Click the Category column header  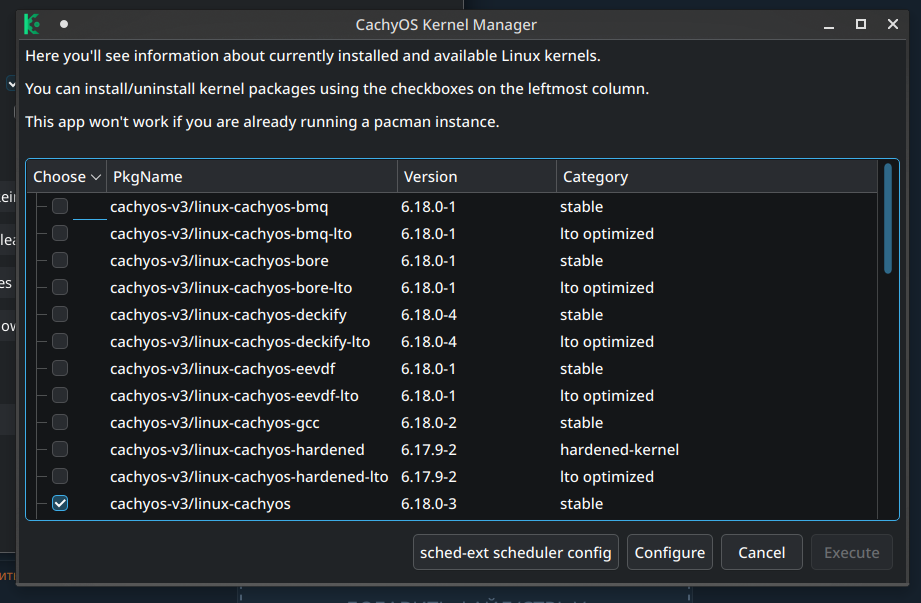pyautogui.click(x=715, y=177)
